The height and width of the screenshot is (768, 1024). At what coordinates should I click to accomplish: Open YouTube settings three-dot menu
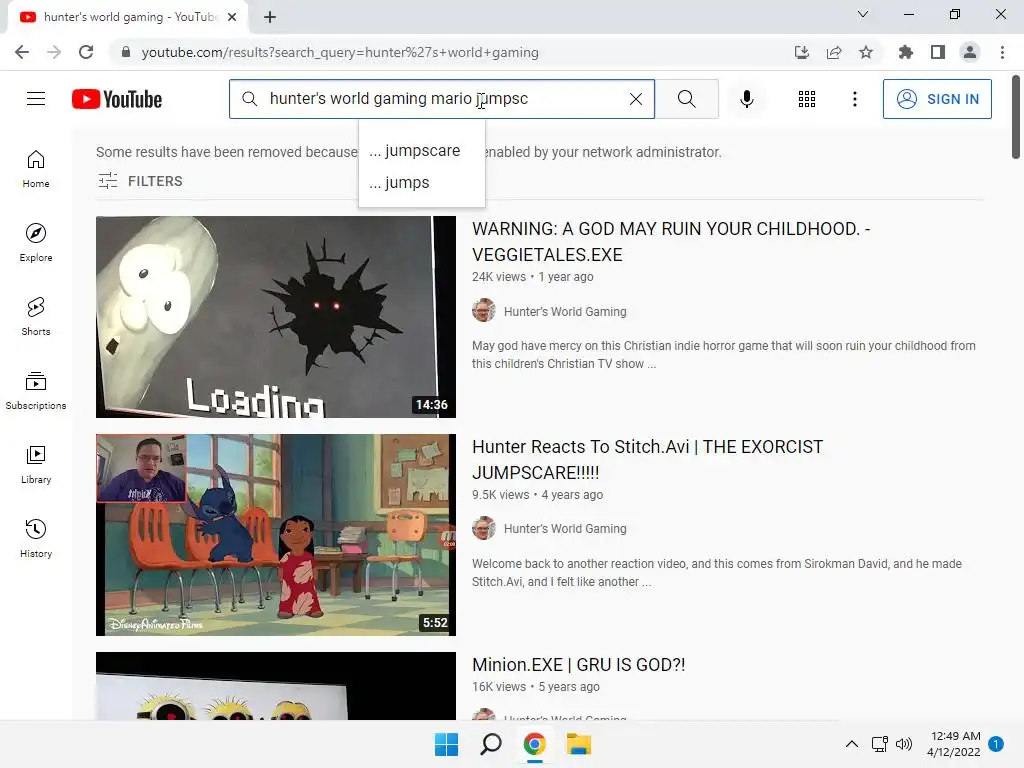pyautogui.click(x=854, y=99)
